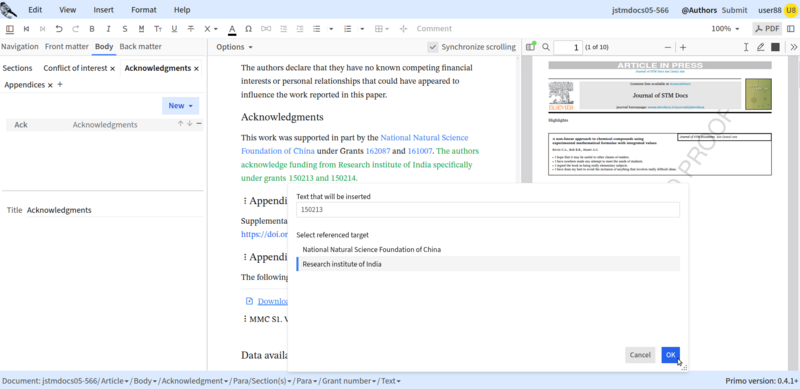Open the Options dropdown
800x389 pixels.
tap(234, 47)
